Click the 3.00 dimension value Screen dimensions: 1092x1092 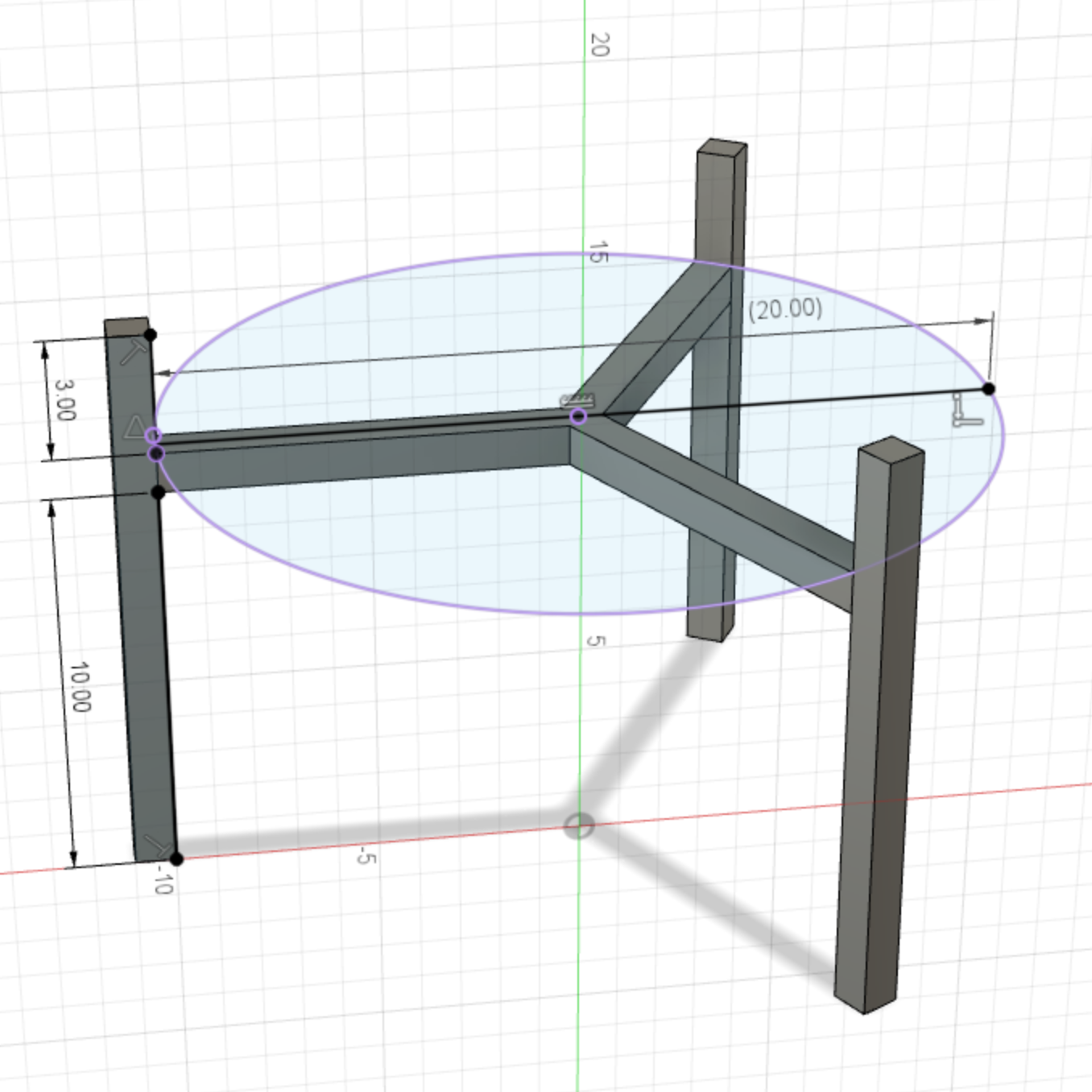(x=64, y=400)
